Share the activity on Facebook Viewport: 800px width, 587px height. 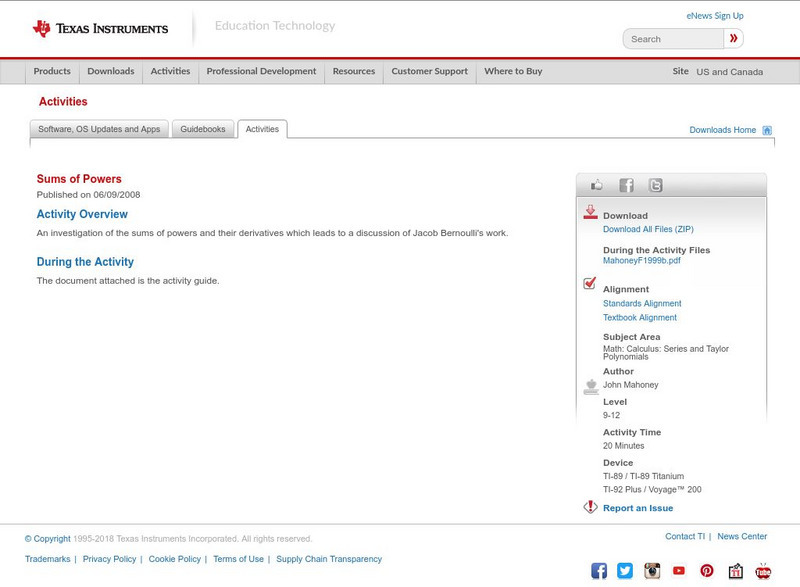[626, 185]
